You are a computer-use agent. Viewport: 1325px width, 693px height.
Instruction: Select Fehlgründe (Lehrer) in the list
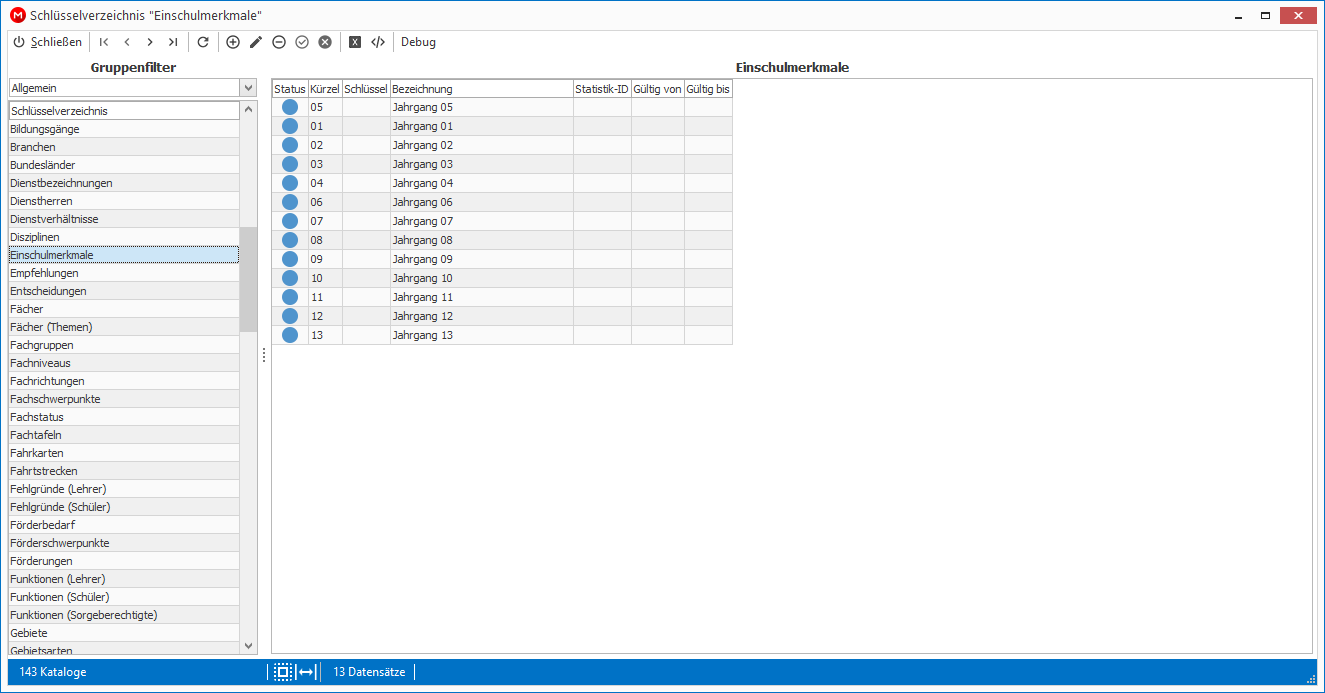coord(124,489)
